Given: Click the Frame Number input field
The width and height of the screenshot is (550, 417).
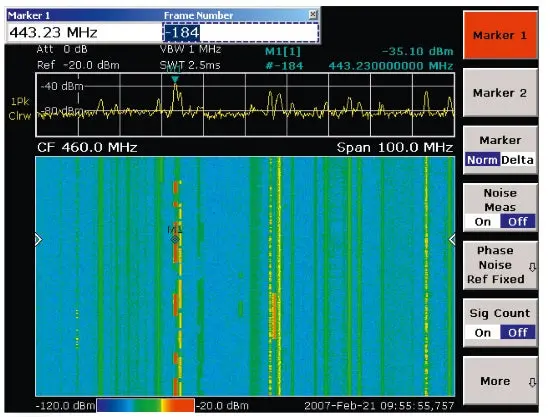Looking at the screenshot, I should (x=241, y=33).
